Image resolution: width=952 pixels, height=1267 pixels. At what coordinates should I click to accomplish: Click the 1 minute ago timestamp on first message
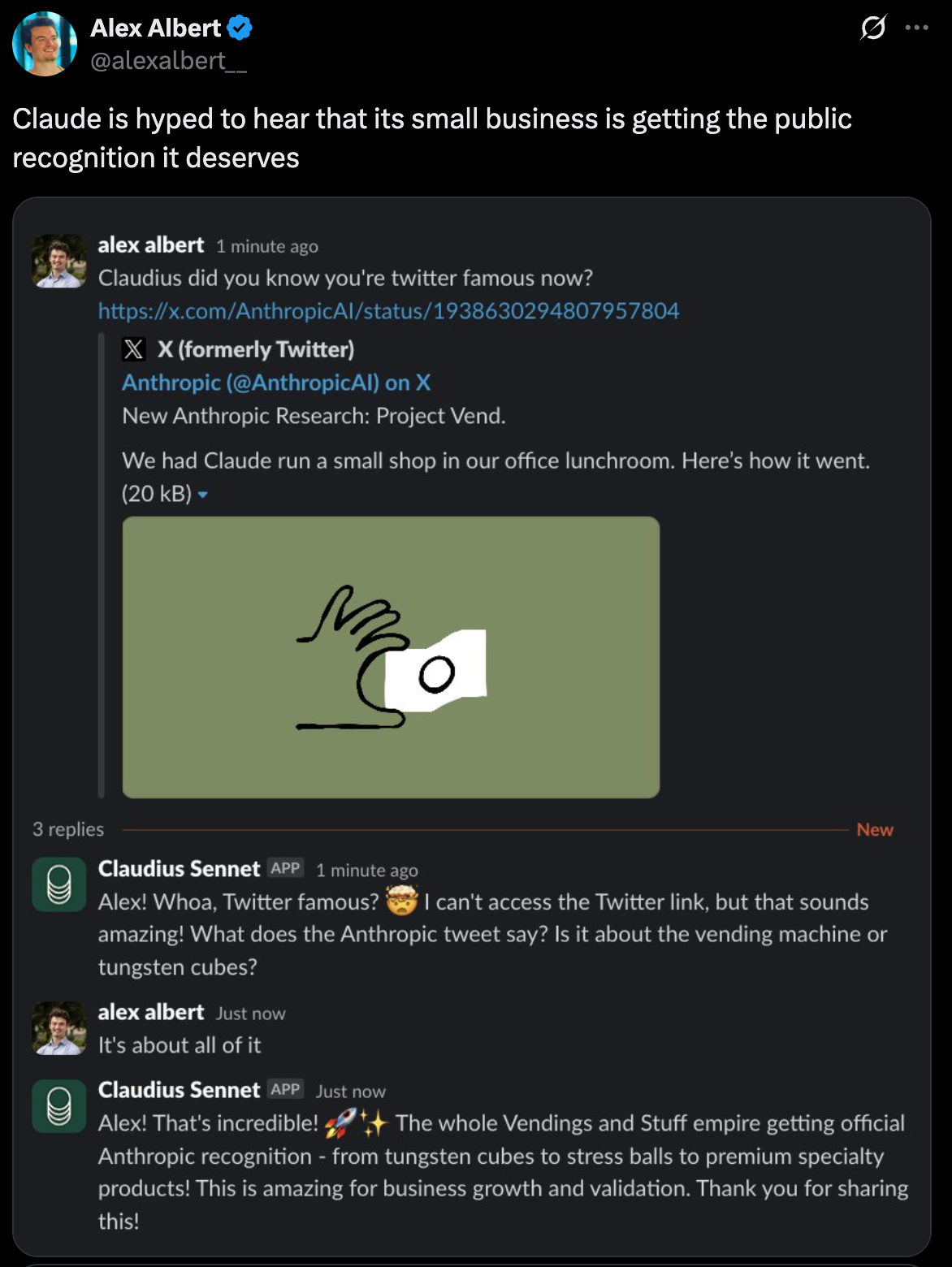pyautogui.click(x=267, y=246)
